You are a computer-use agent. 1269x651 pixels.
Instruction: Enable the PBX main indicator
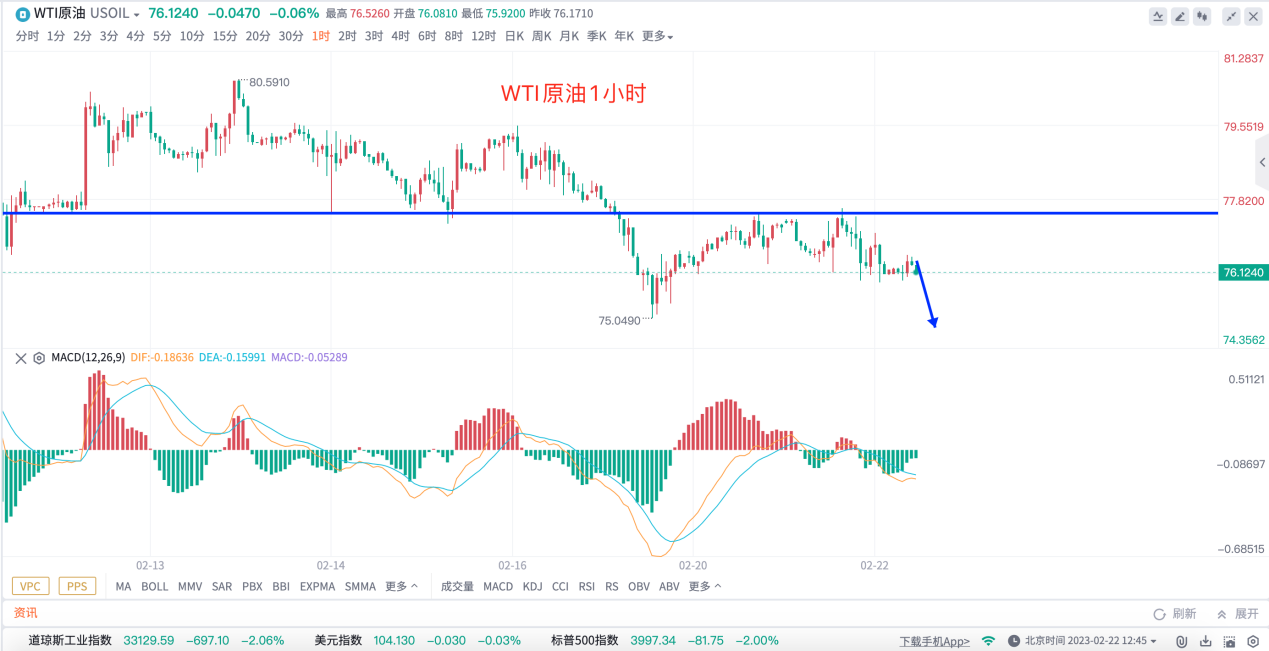click(252, 586)
